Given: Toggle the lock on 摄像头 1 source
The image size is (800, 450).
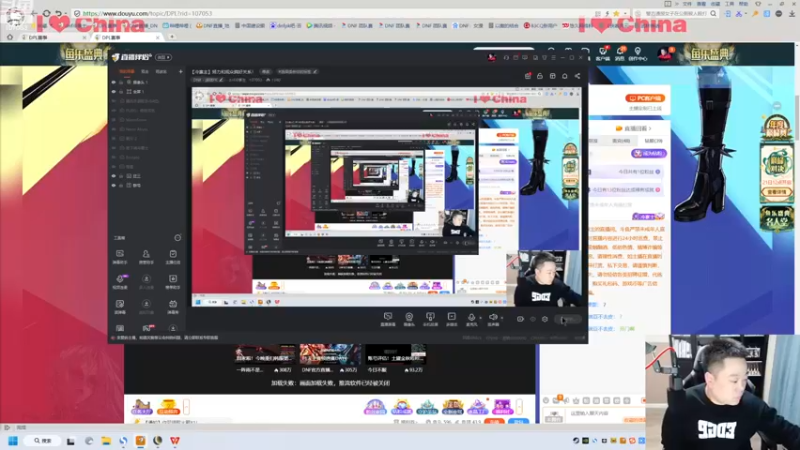Looking at the screenshot, I should pyautogui.click(x=121, y=82).
